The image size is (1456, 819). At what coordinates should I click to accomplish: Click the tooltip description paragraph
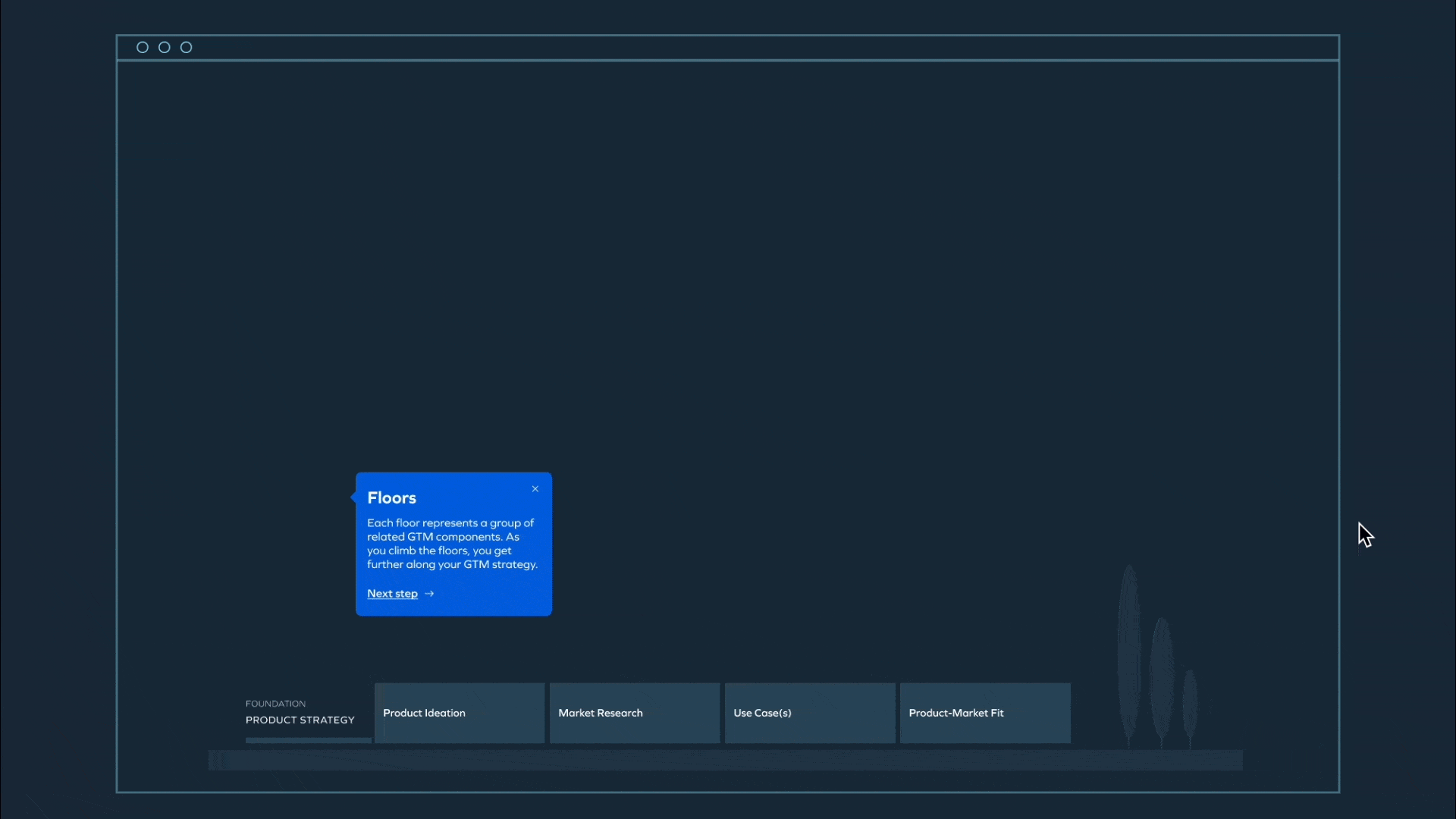(452, 544)
